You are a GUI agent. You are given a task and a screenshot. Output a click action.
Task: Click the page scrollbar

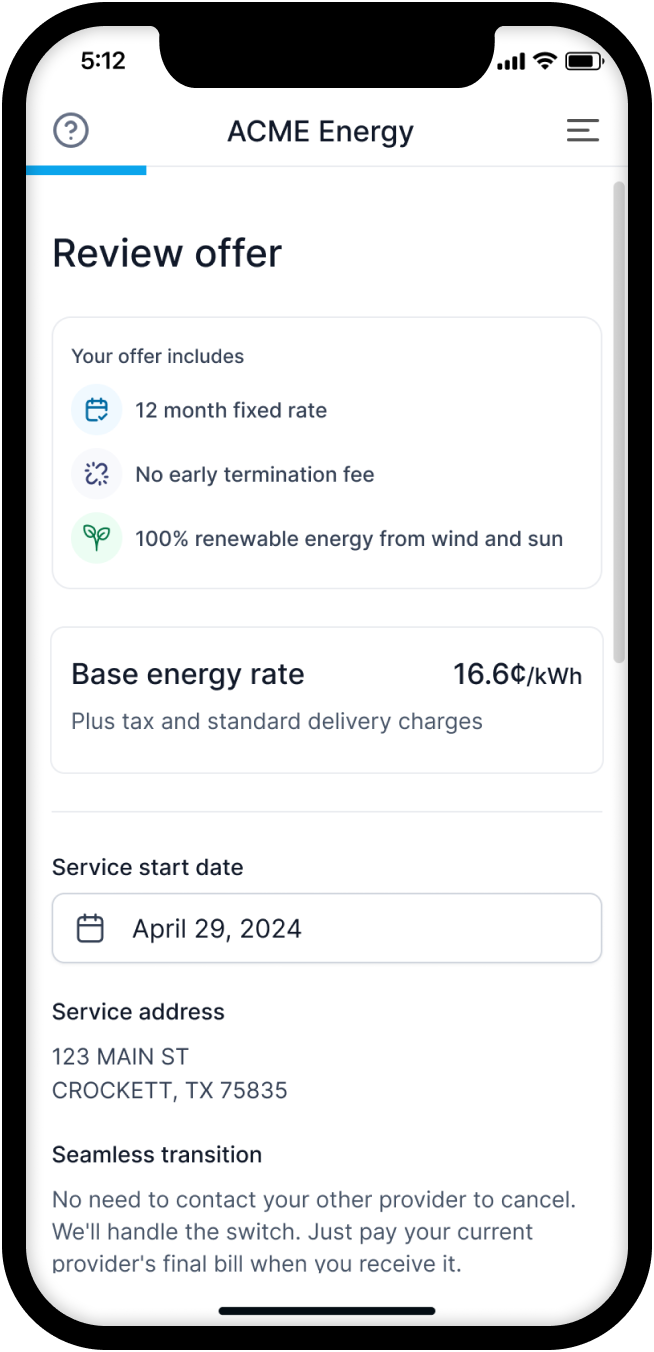(x=619, y=420)
